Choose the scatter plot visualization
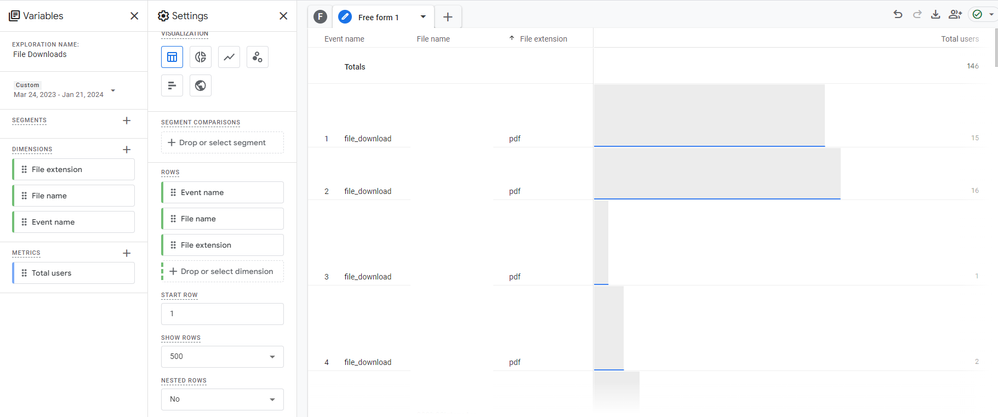 coord(257,57)
